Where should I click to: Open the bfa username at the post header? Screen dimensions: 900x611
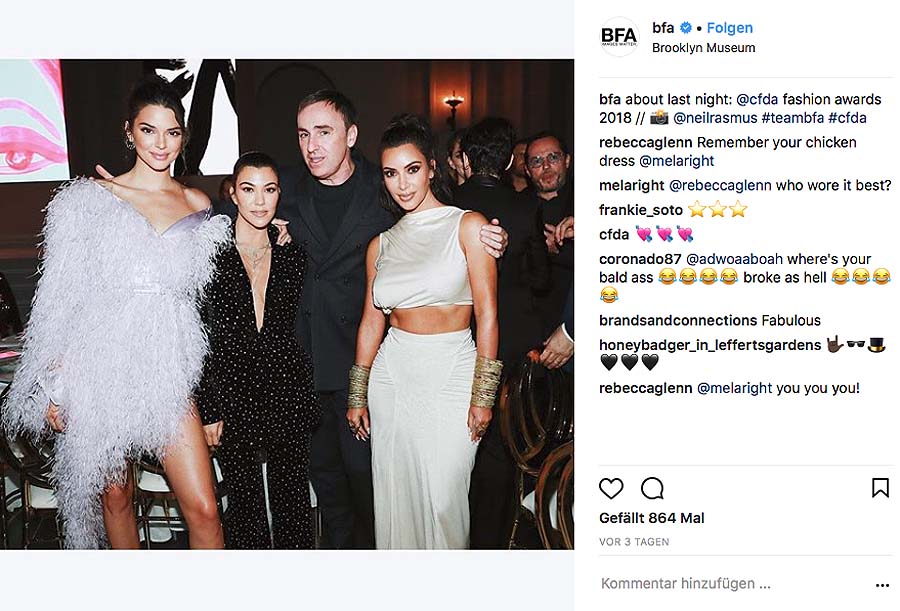(663, 28)
